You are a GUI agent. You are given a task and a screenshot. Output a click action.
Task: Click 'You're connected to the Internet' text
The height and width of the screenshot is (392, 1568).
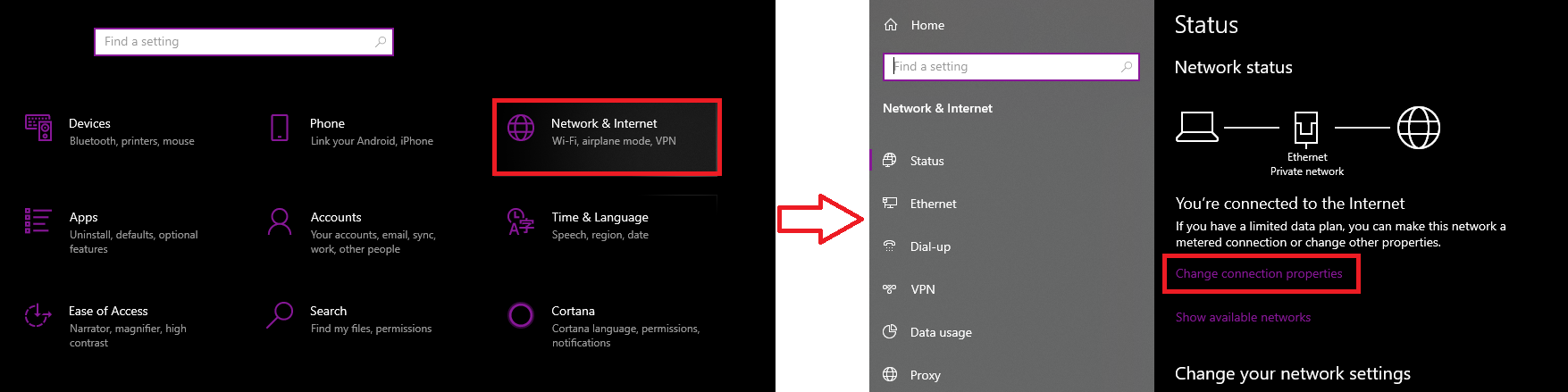pos(1290,204)
